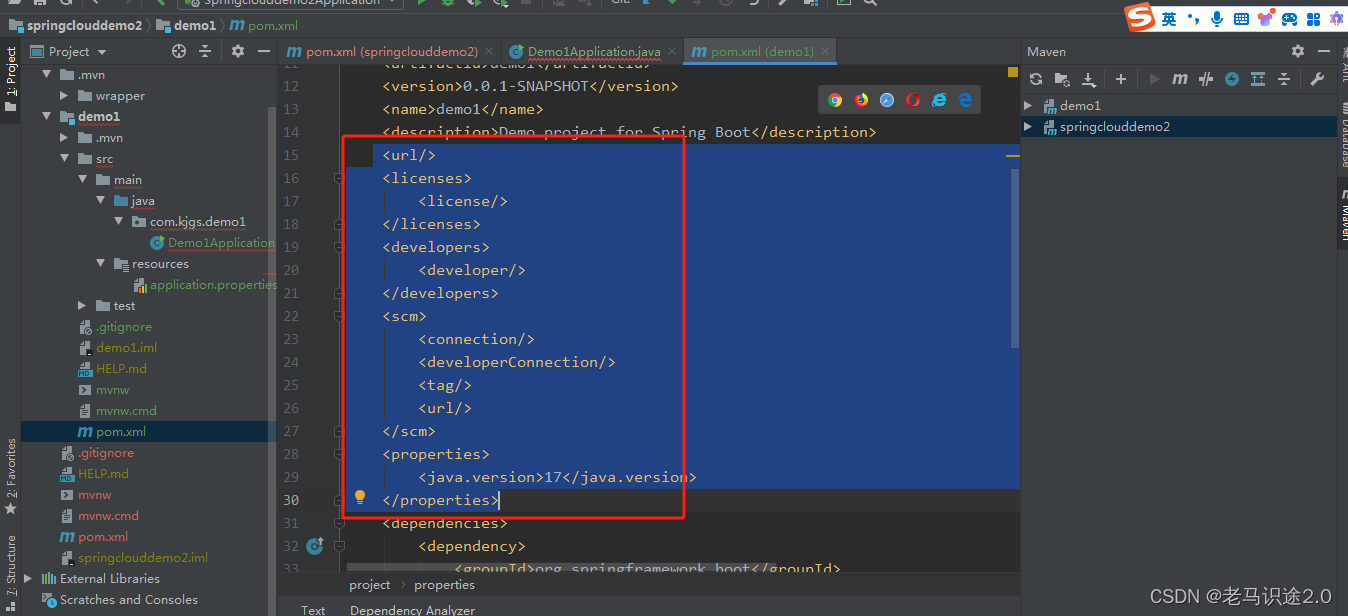The image size is (1348, 616).
Task: Toggle Skip Tests mode lightning icon
Action: pos(1232,79)
